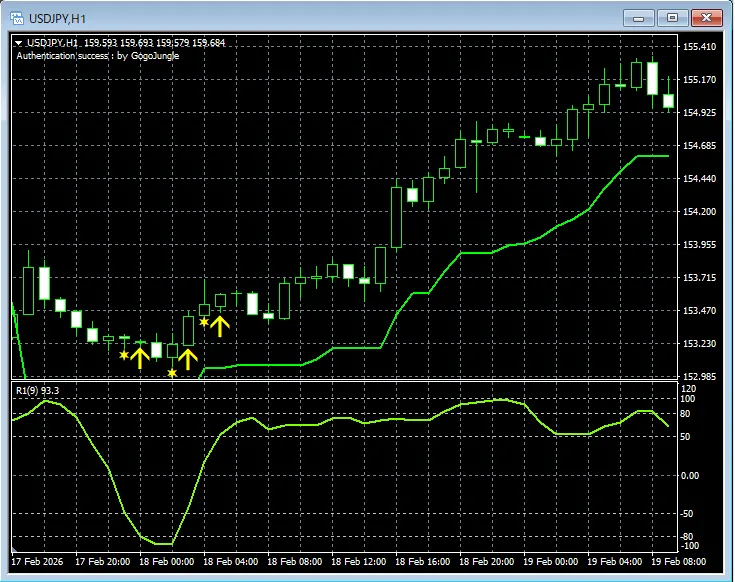Minimize the USDJPY,H1 chart window
Image resolution: width=735 pixels, height=582 pixels.
coord(639,17)
